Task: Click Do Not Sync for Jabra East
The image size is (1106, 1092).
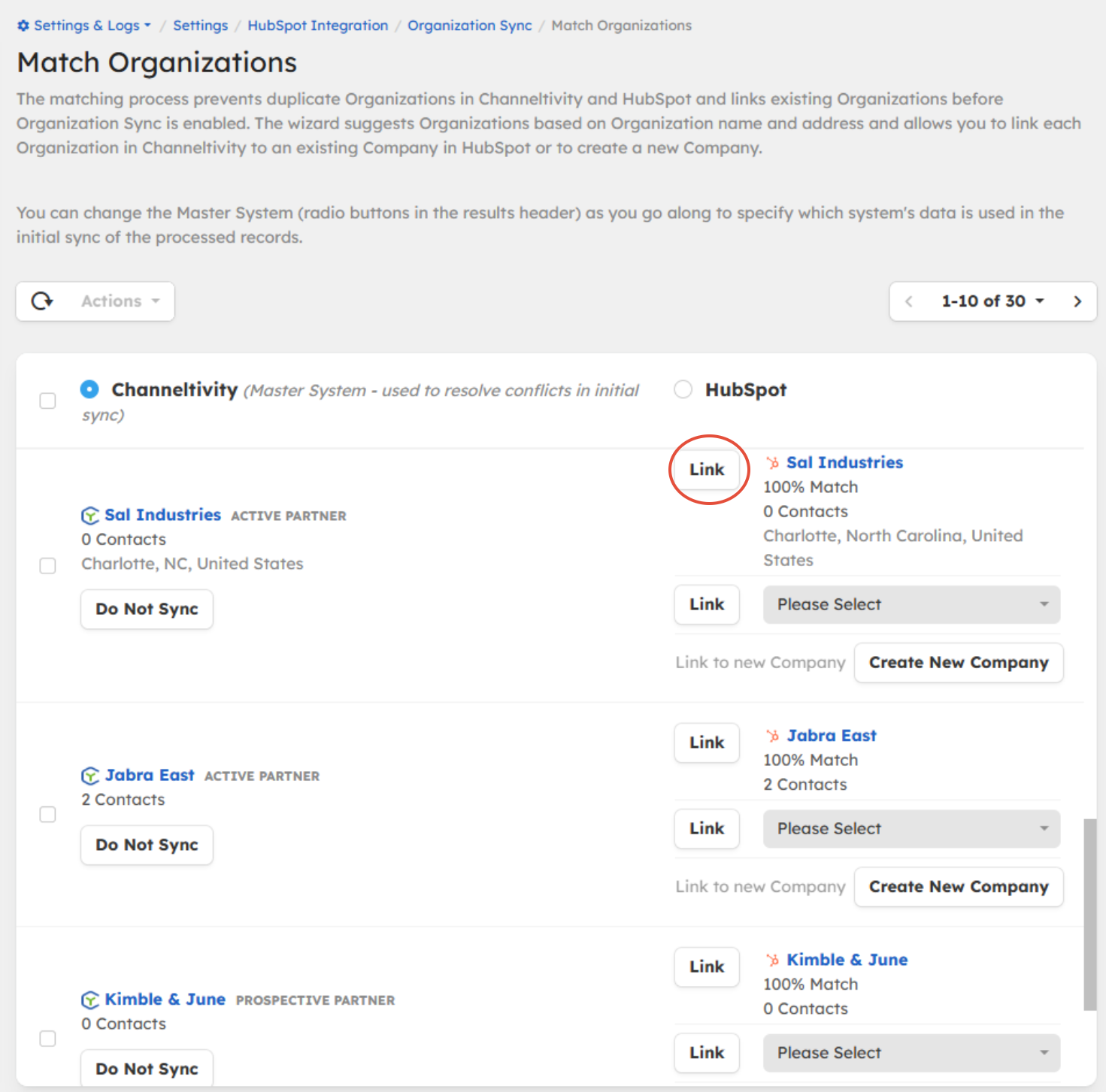Action: (x=147, y=845)
